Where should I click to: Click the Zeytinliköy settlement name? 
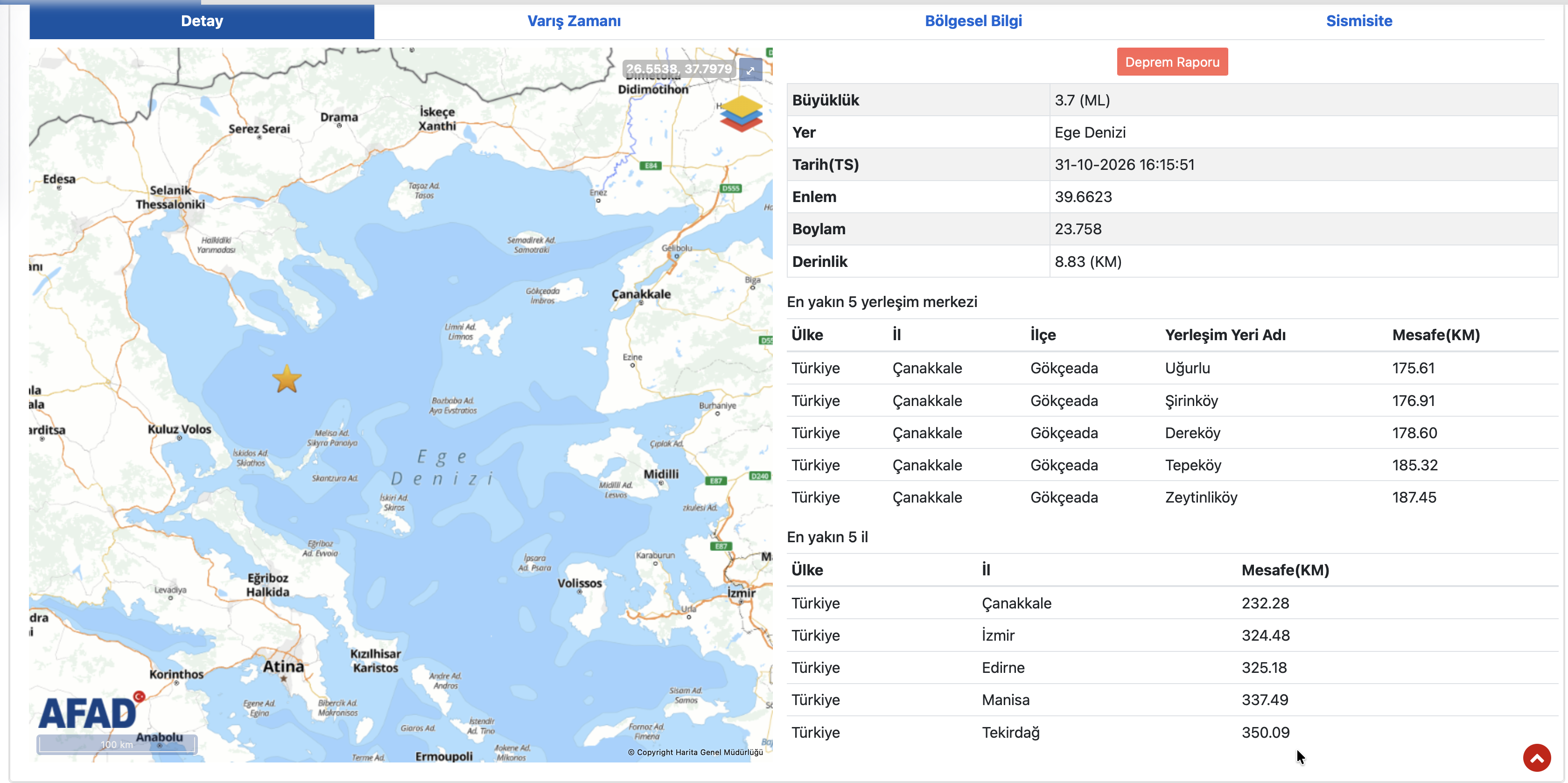pyautogui.click(x=1201, y=497)
